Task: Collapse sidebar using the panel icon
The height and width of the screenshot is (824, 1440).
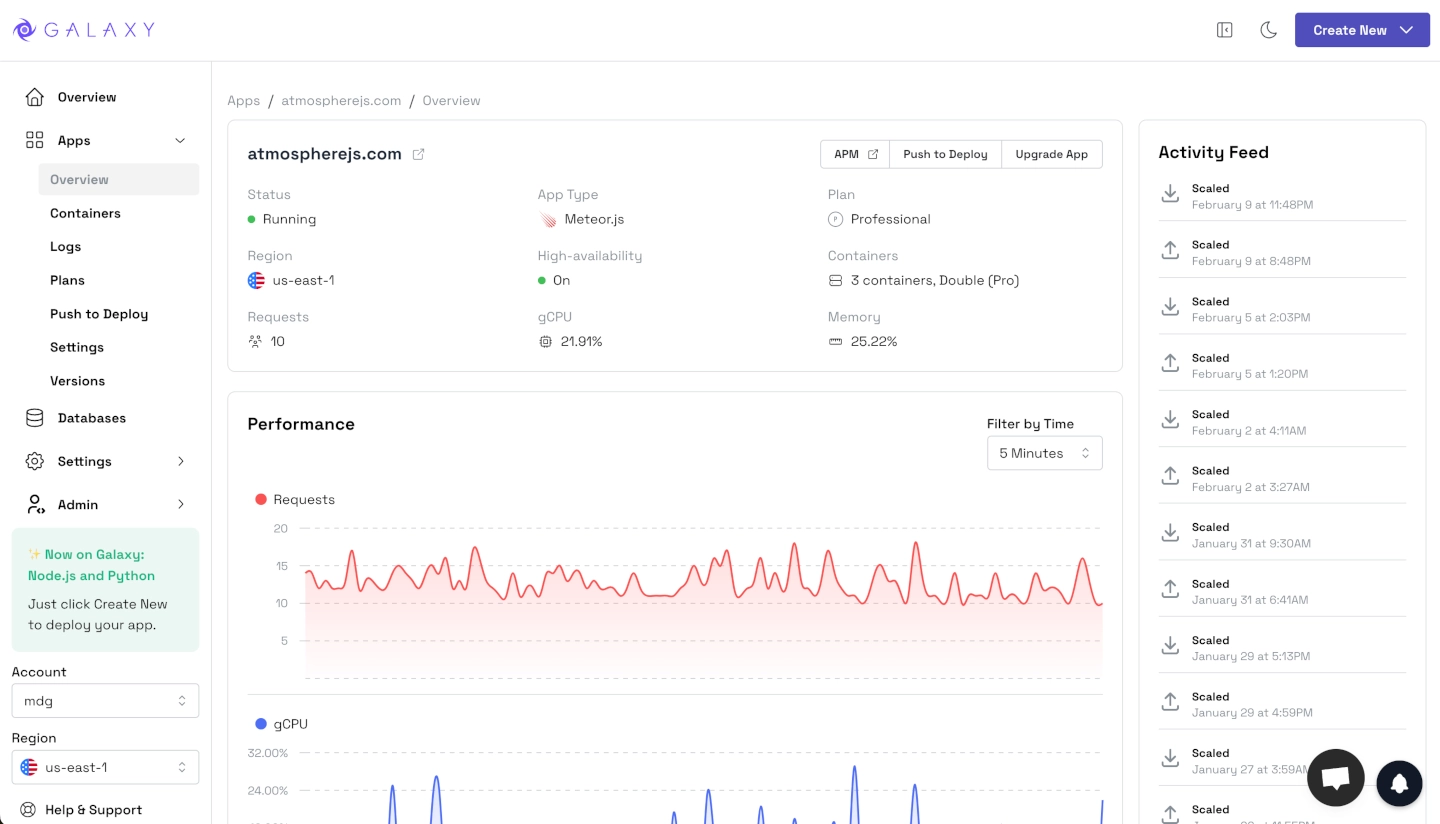Action: coord(1224,30)
